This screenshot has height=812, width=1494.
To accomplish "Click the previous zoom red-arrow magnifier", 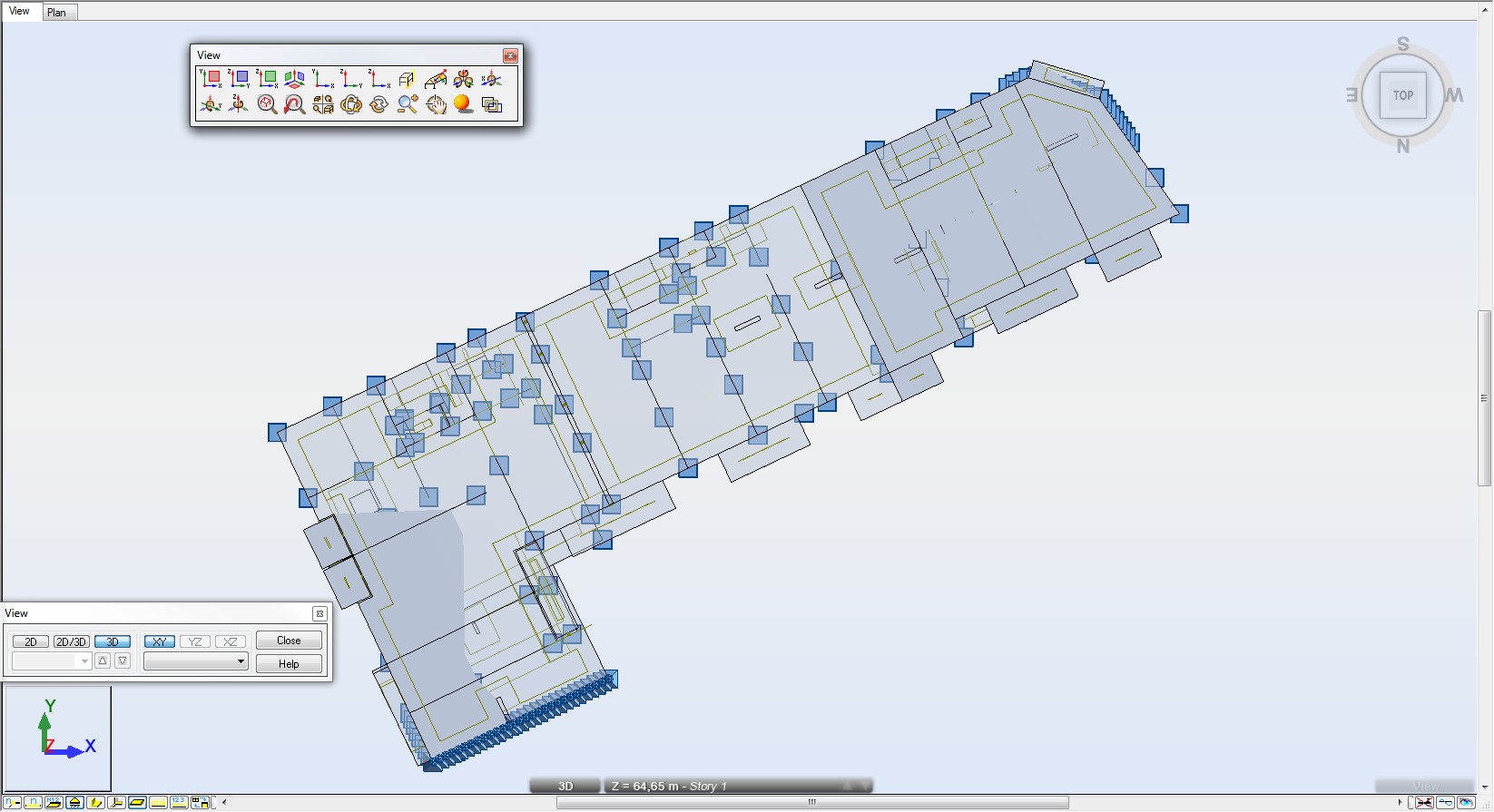I will pyautogui.click(x=295, y=104).
